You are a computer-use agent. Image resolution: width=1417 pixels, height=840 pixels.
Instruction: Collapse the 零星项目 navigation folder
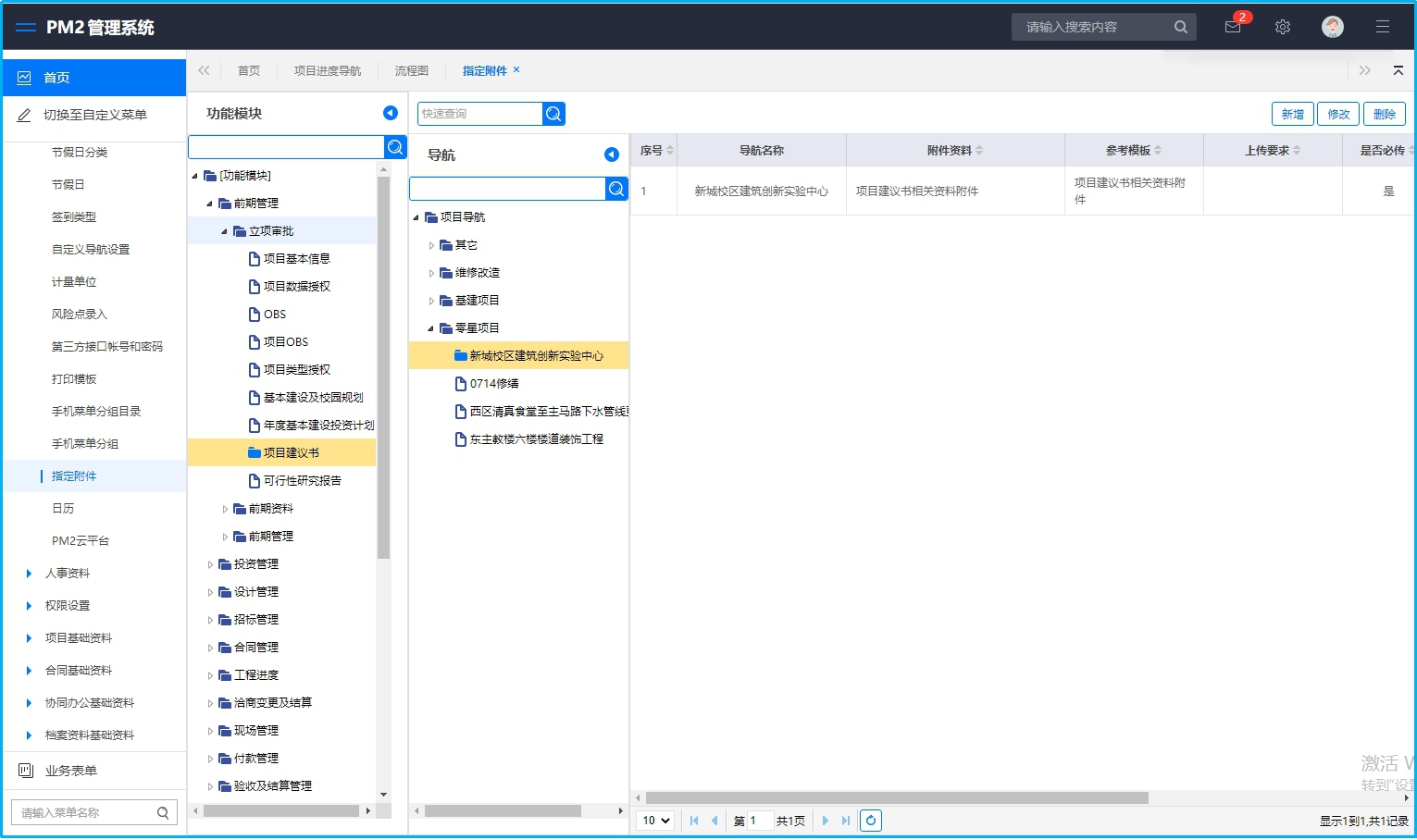tap(431, 328)
